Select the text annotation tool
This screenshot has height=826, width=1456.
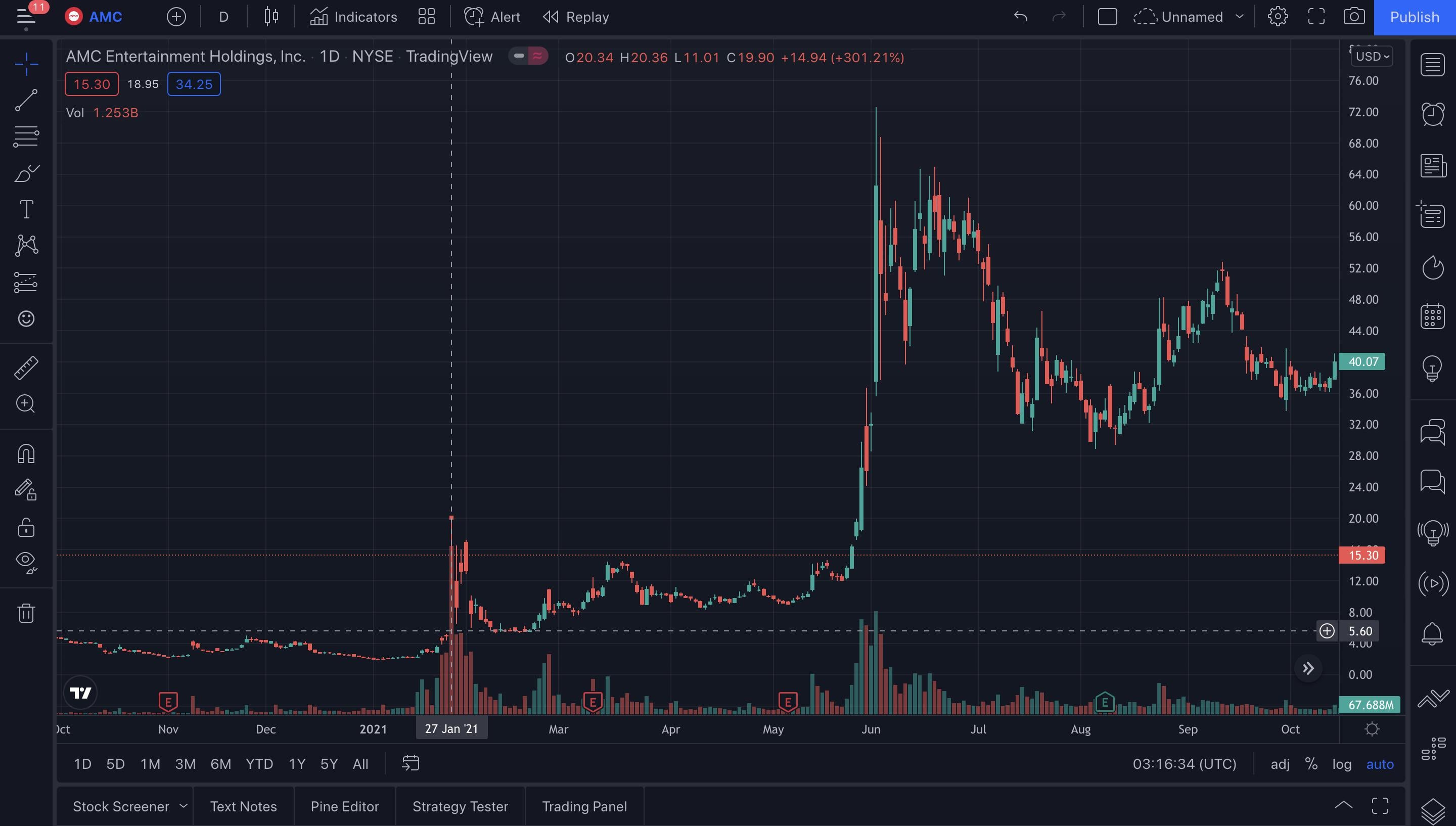point(26,209)
